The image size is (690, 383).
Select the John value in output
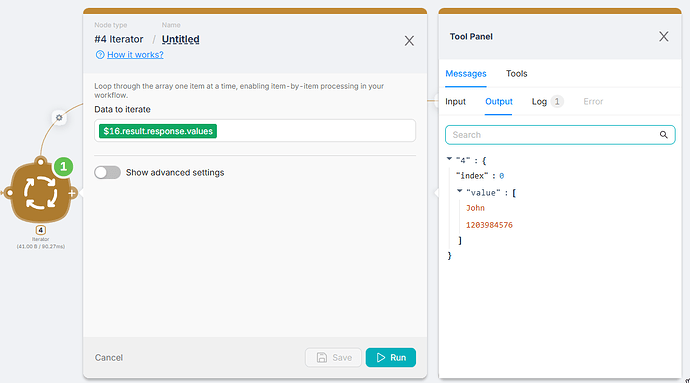[475, 208]
